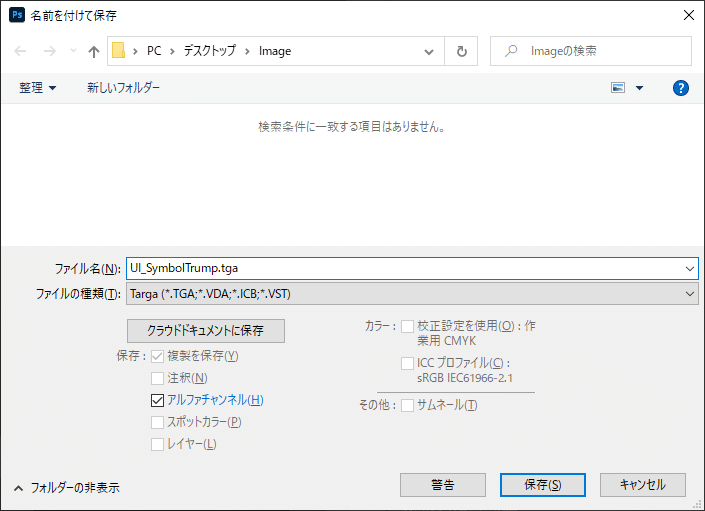Click the yellow folder icon in address bar
The height and width of the screenshot is (511, 705).
[118, 51]
